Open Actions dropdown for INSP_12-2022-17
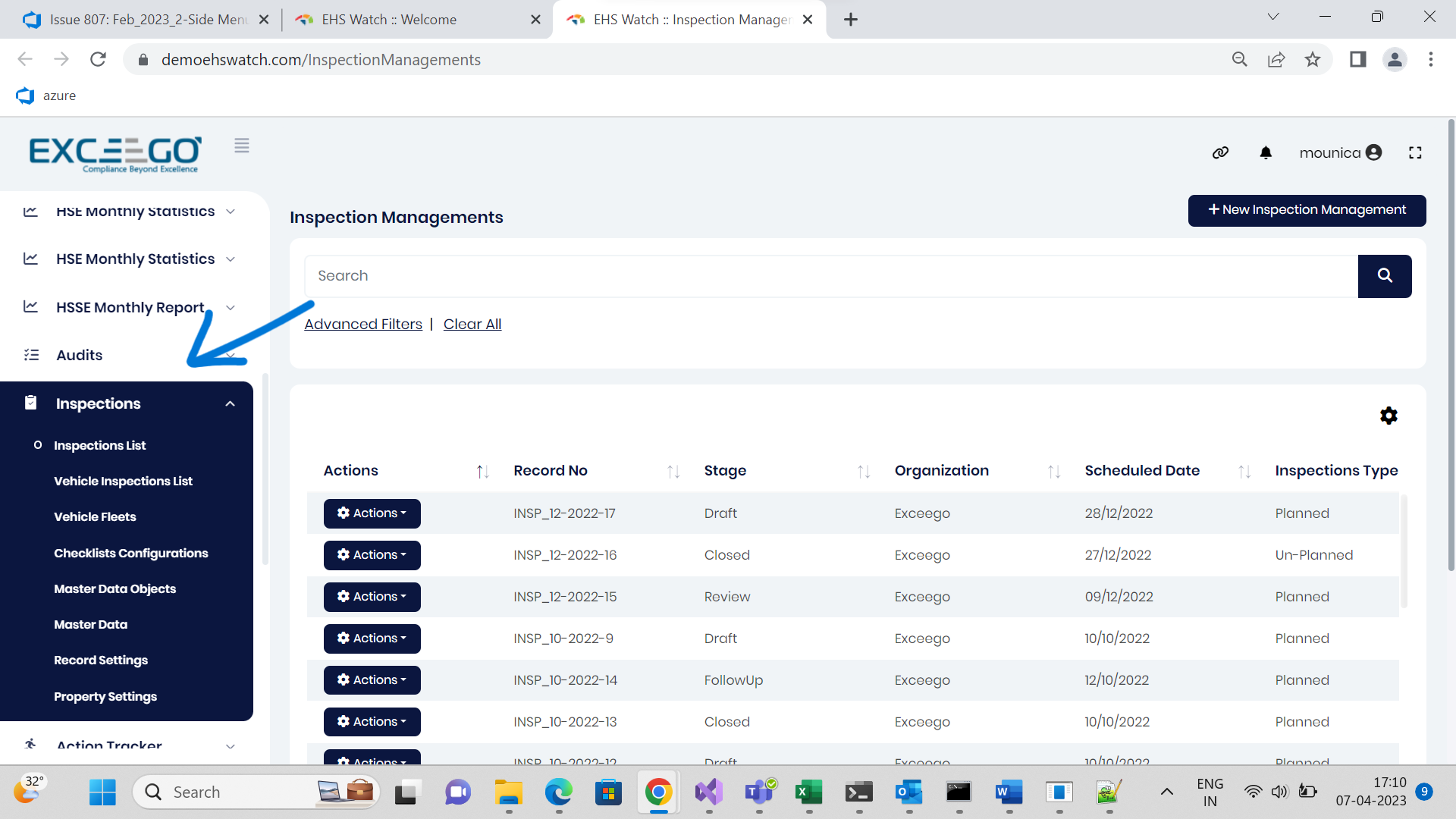Image resolution: width=1456 pixels, height=819 pixels. [x=372, y=513]
